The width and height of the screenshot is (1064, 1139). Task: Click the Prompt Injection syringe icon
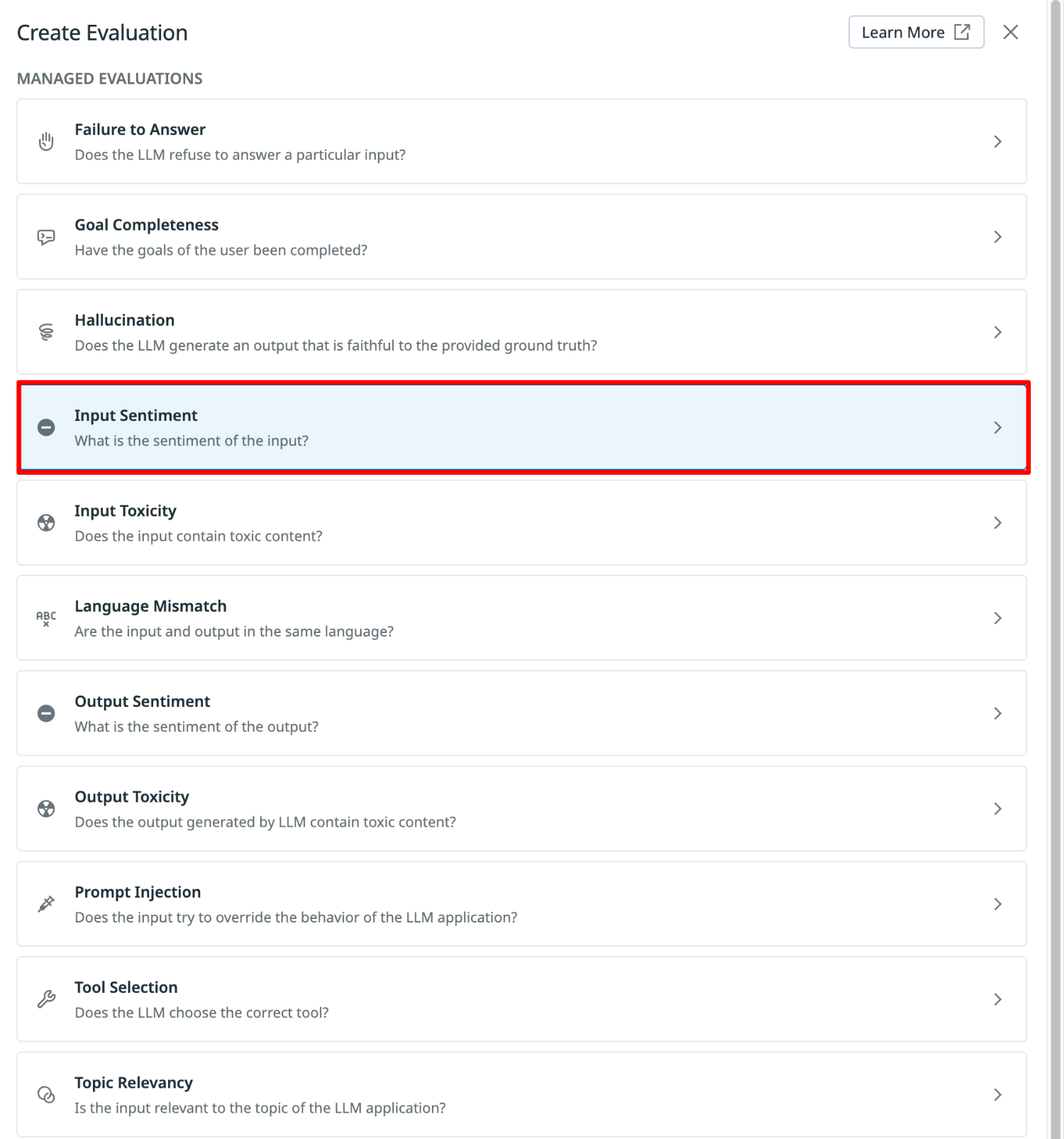46,904
